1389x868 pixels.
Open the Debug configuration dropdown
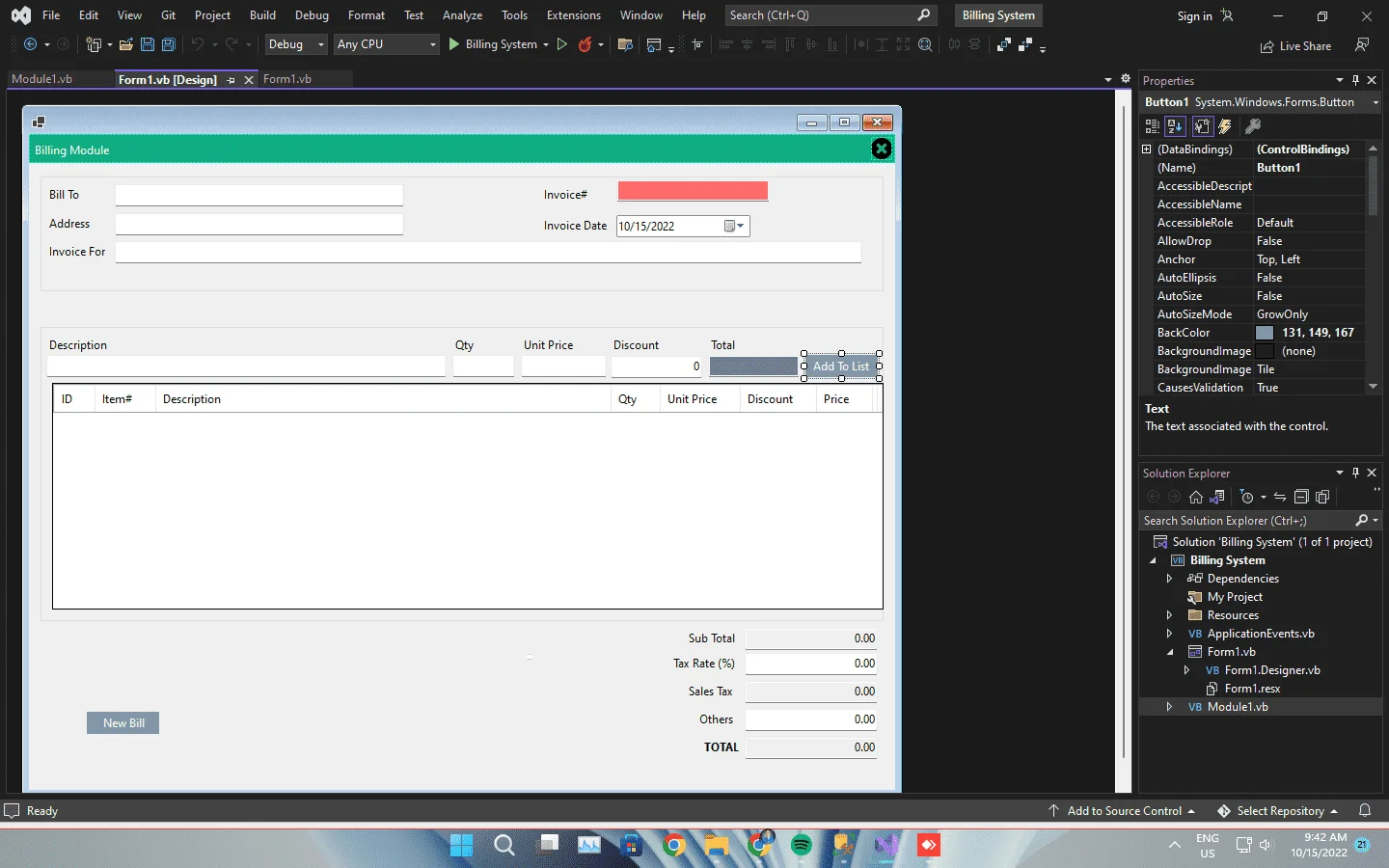coord(295,44)
